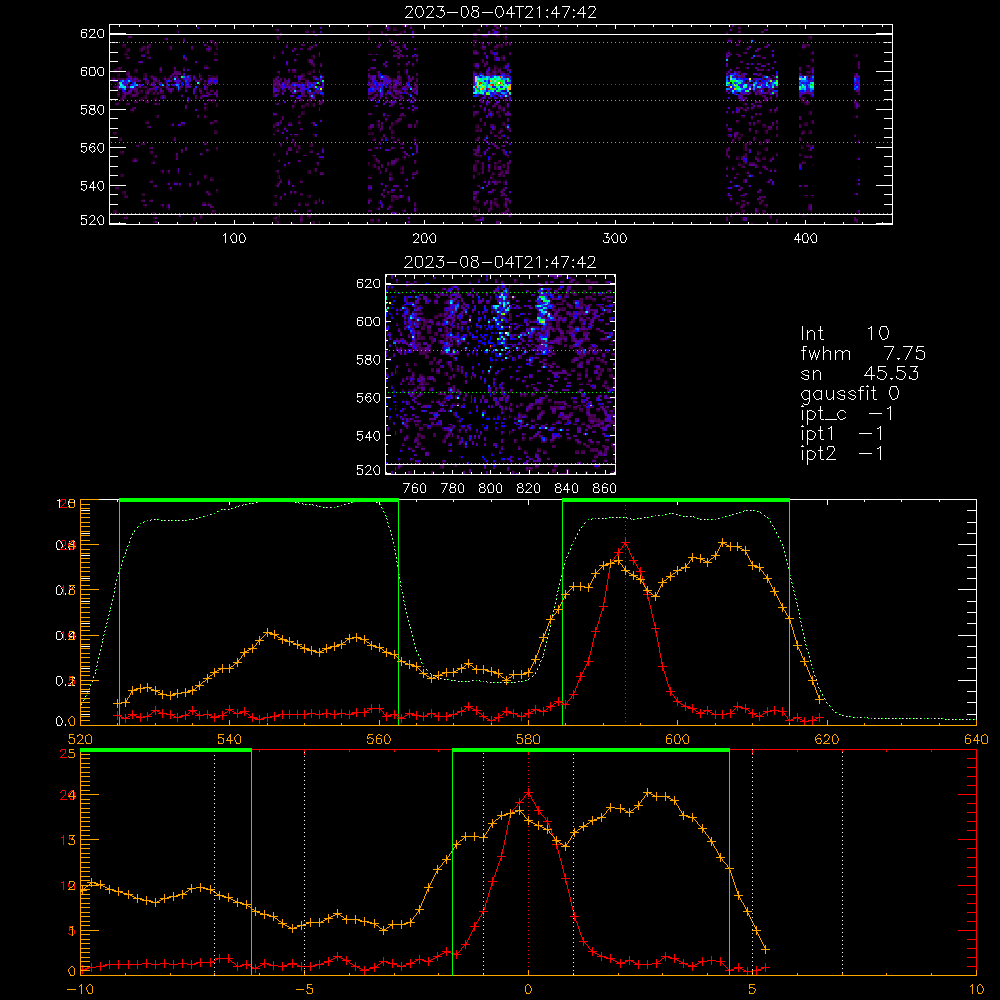Click tick label 860 under zoomed plot
The image size is (1000, 1000).
coord(605,489)
